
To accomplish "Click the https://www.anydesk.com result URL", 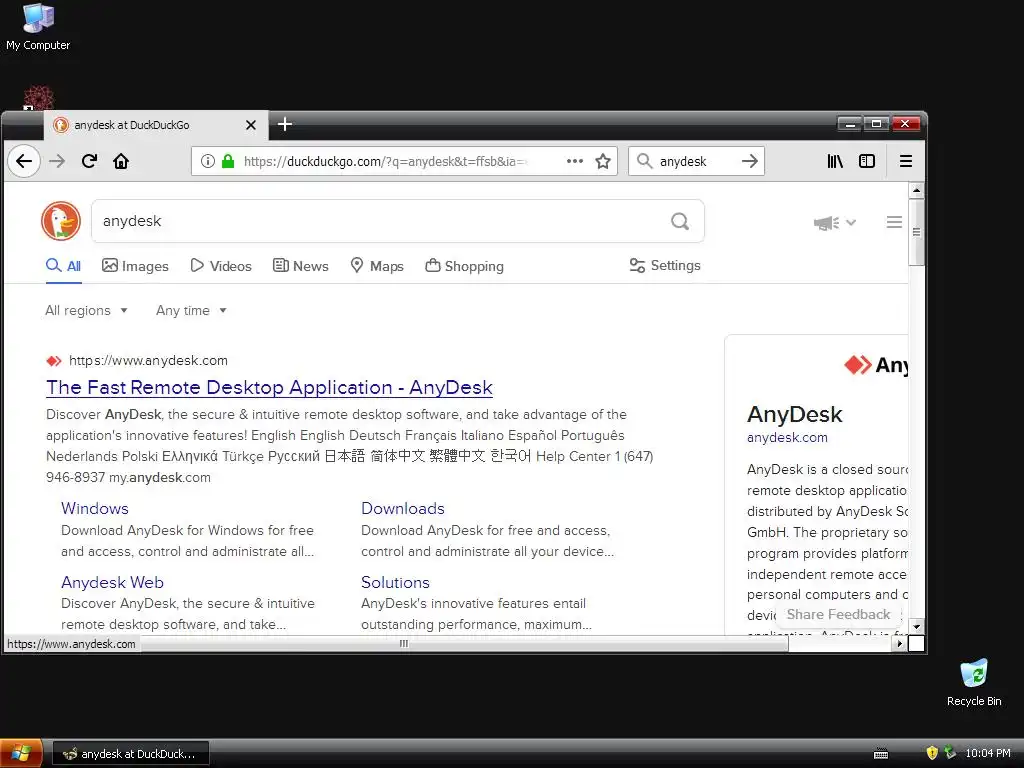I will [148, 360].
